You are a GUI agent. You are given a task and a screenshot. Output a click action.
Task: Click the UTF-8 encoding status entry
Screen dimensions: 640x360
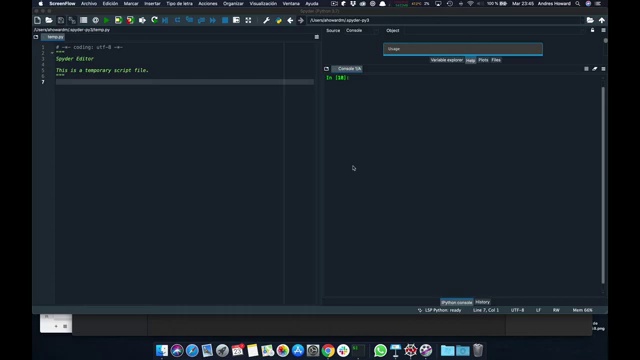pos(517,310)
